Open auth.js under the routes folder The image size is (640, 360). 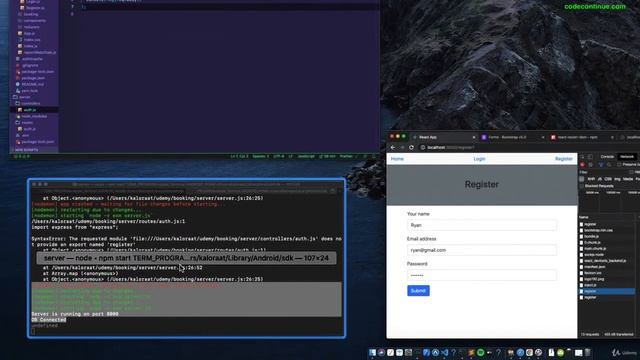pos(29,129)
